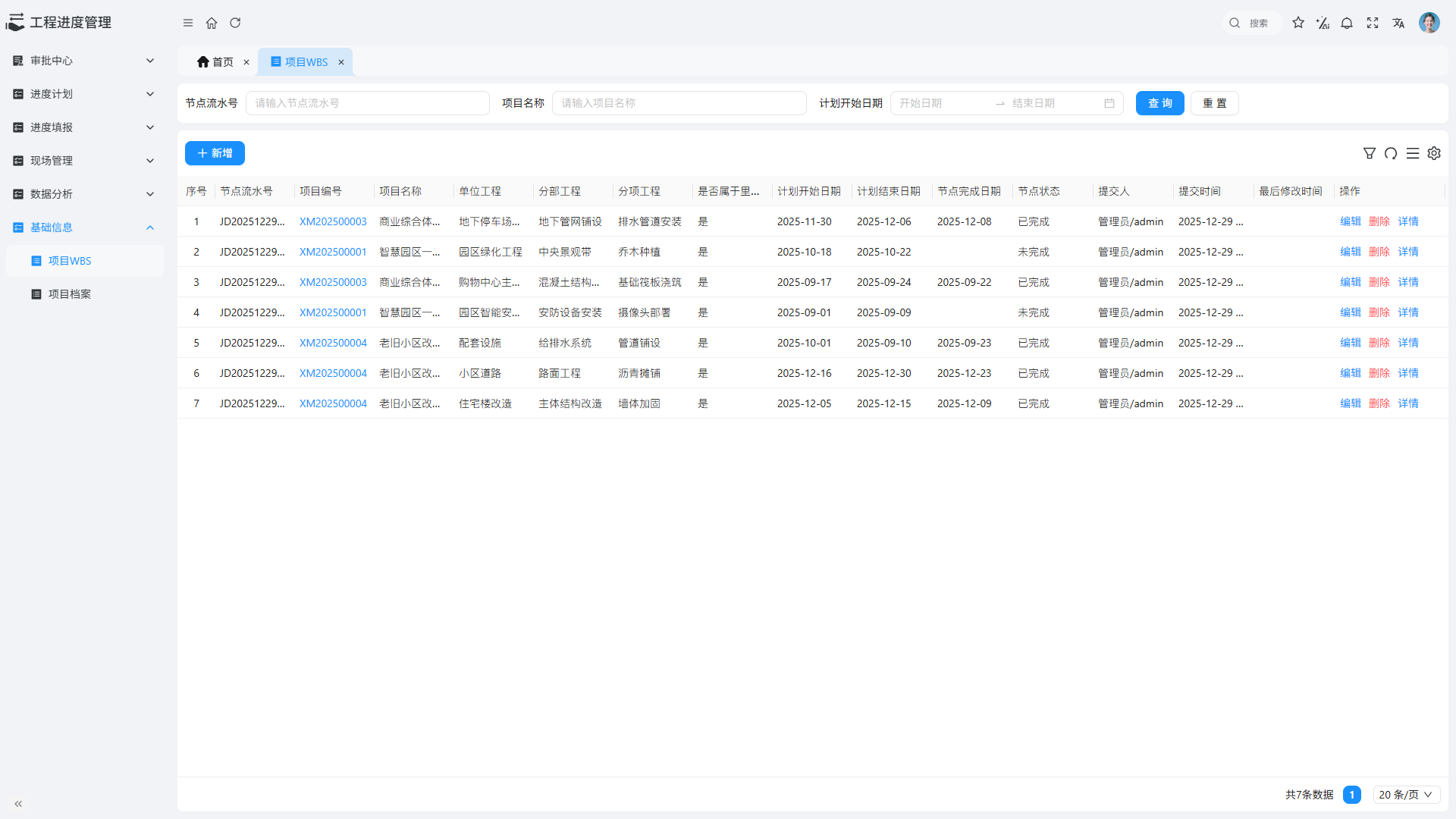
Task: Click the 共7条数据 total text
Action: click(1309, 795)
